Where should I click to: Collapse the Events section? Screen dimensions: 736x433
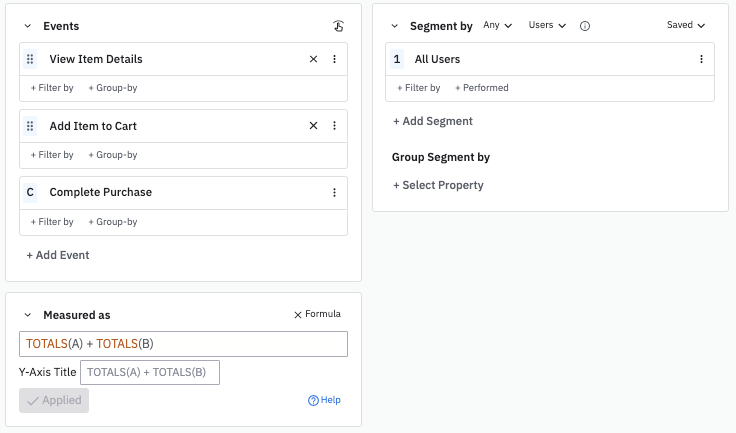click(27, 26)
